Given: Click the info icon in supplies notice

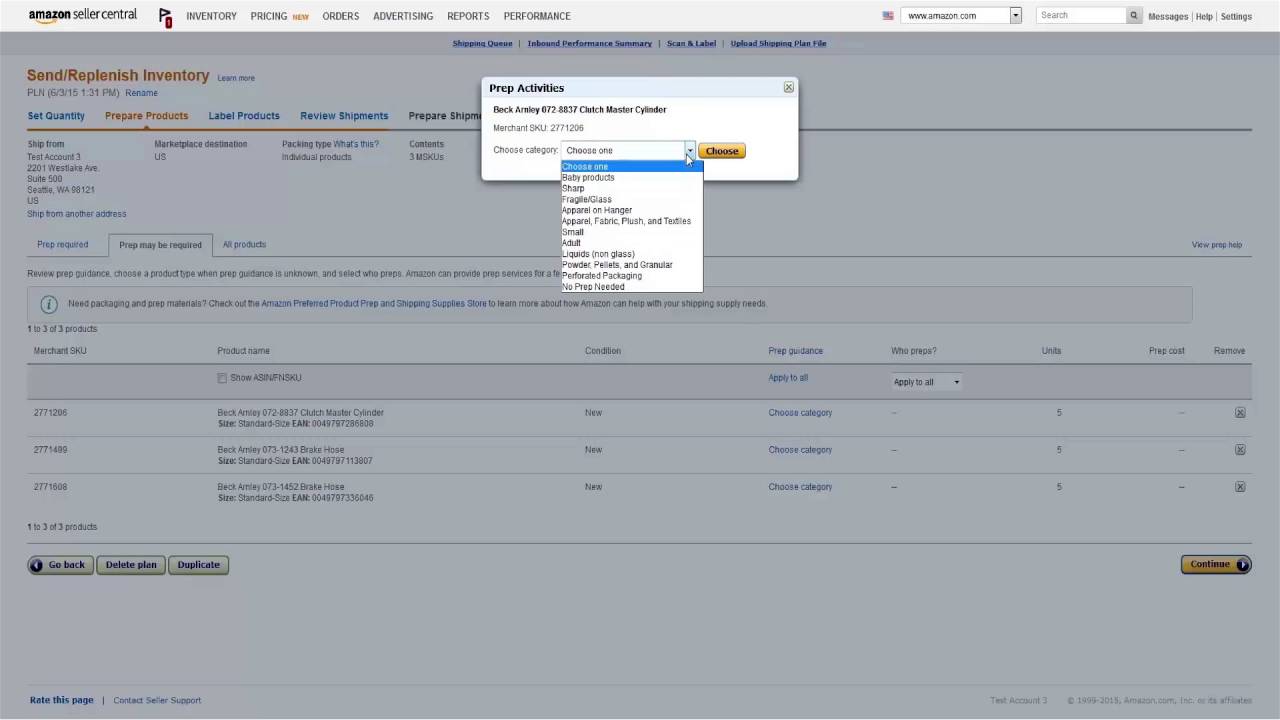Looking at the screenshot, I should [x=48, y=304].
